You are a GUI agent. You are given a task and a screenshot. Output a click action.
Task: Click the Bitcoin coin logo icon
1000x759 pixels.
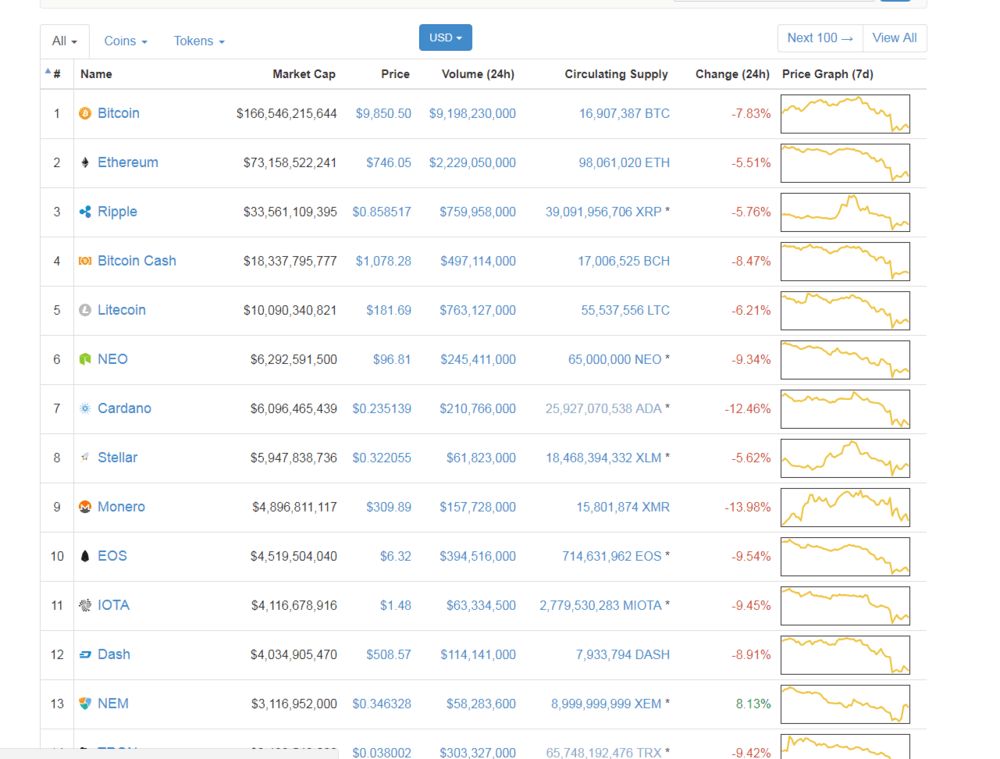85,114
